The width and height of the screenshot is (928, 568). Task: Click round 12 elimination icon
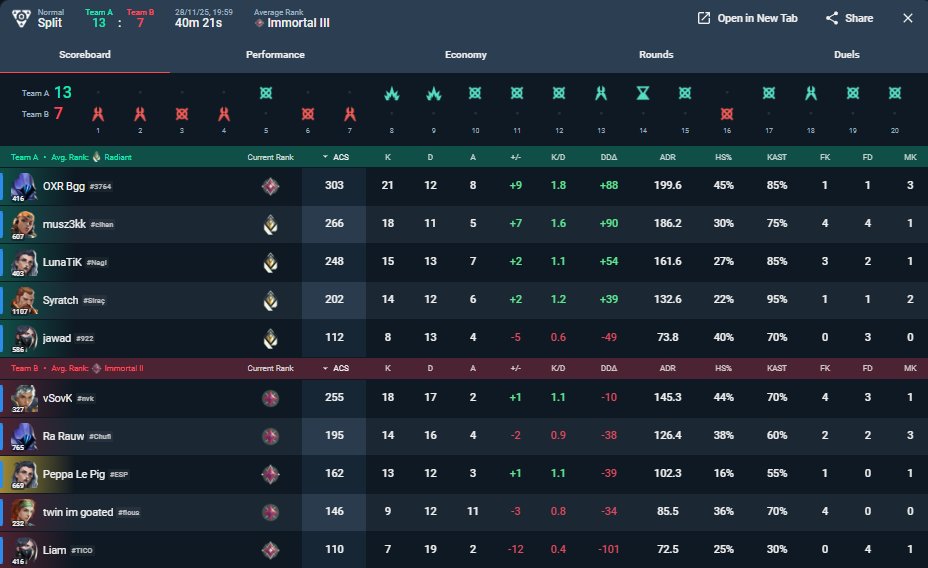pyautogui.click(x=559, y=93)
